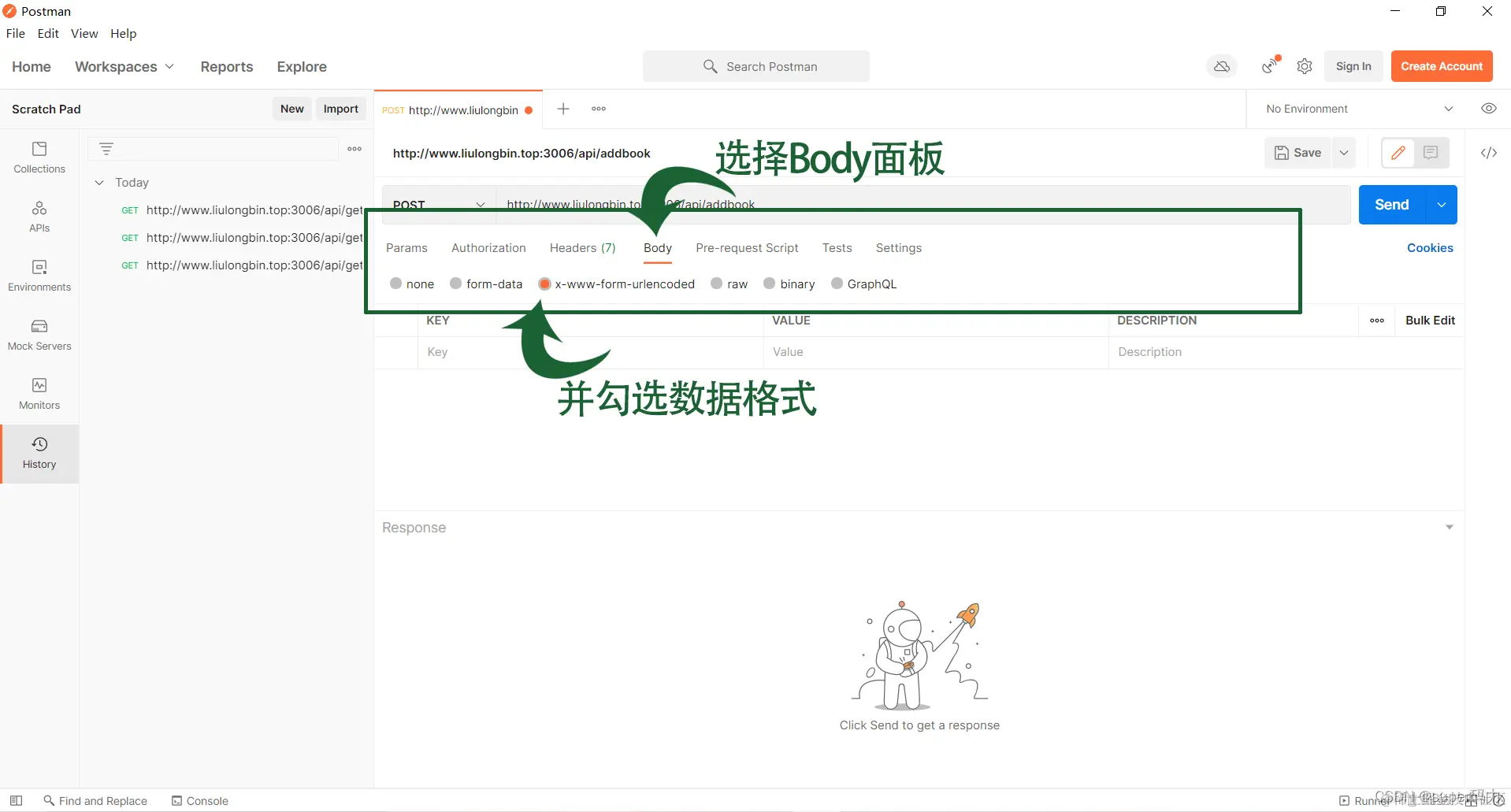
Task: Open the settings gear icon
Action: [1305, 66]
